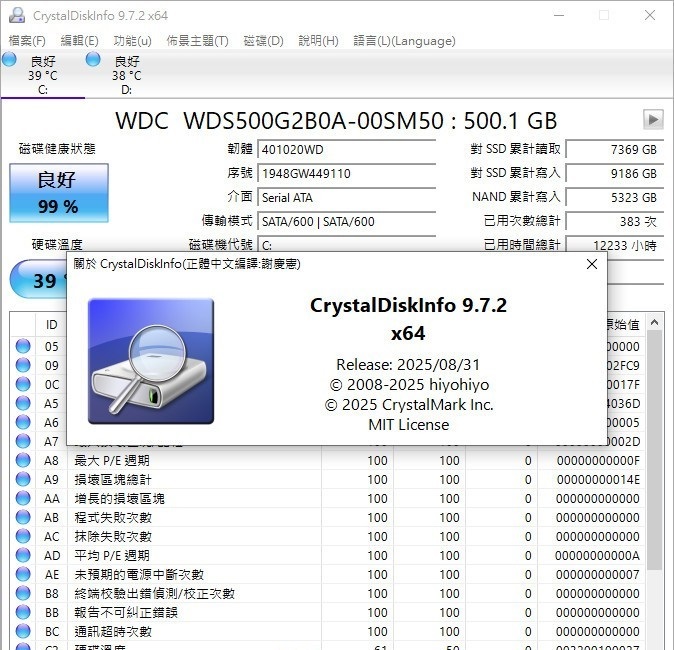The height and width of the screenshot is (650, 674).
Task: Click the power-on hours value 12233 小時
Action: pyautogui.click(x=614, y=245)
